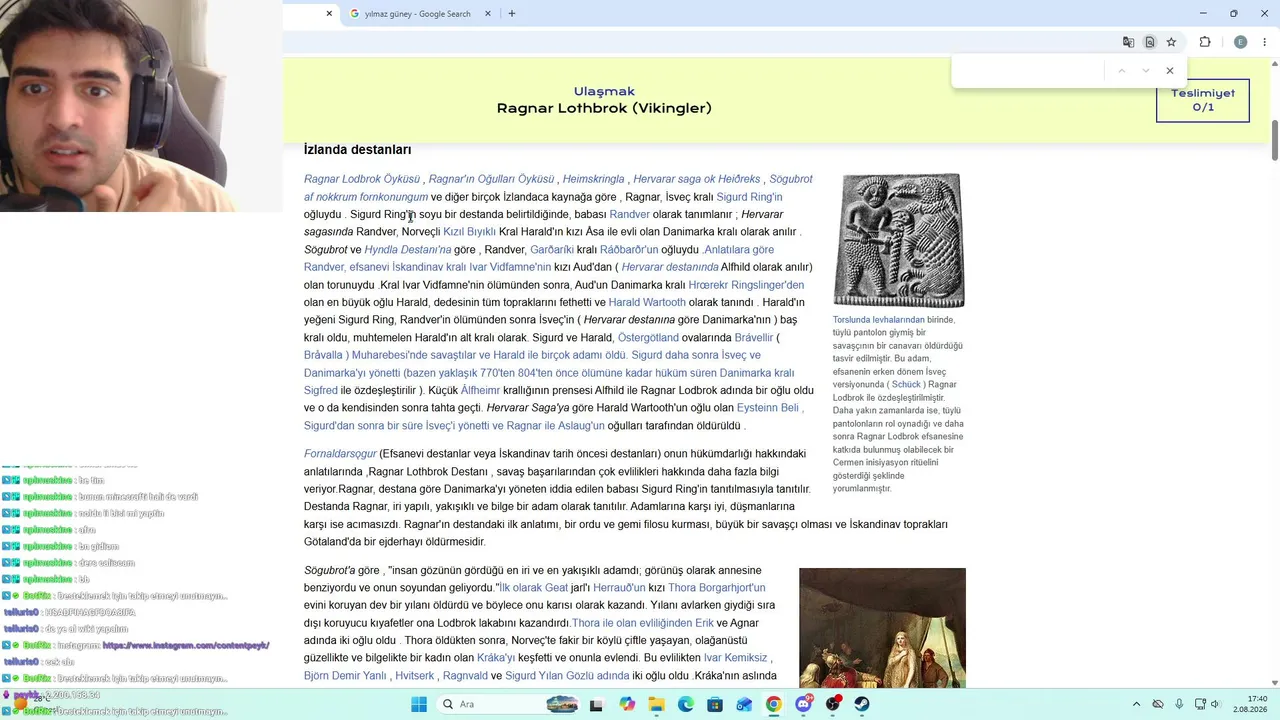The width and height of the screenshot is (1280, 720).
Task: Click the Eysteinn Beli link
Action: pos(768,408)
